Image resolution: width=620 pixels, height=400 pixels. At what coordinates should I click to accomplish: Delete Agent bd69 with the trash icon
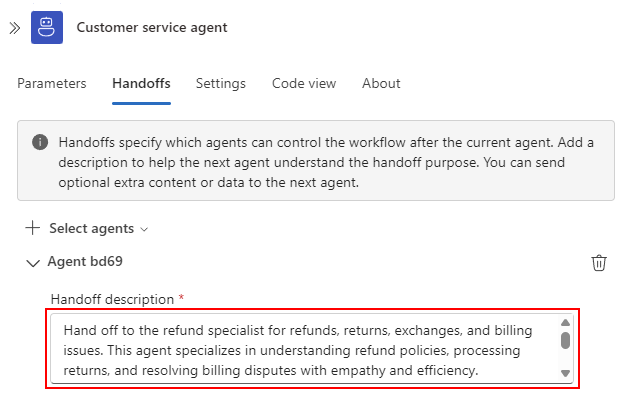[599, 263]
